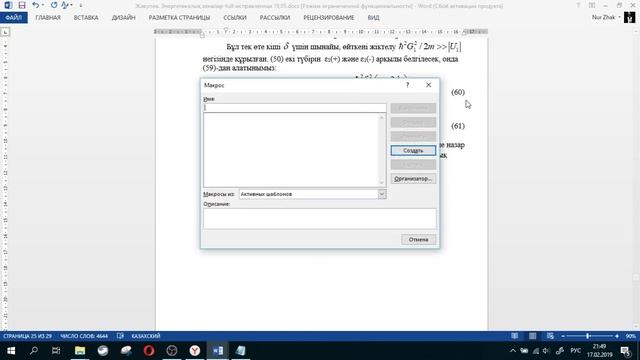Click the taskbar icon right of Word

point(241,351)
